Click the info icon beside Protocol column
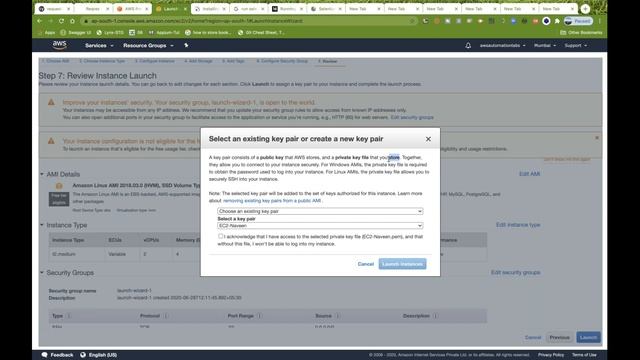Screen dimensions: 640x360 point(166,316)
